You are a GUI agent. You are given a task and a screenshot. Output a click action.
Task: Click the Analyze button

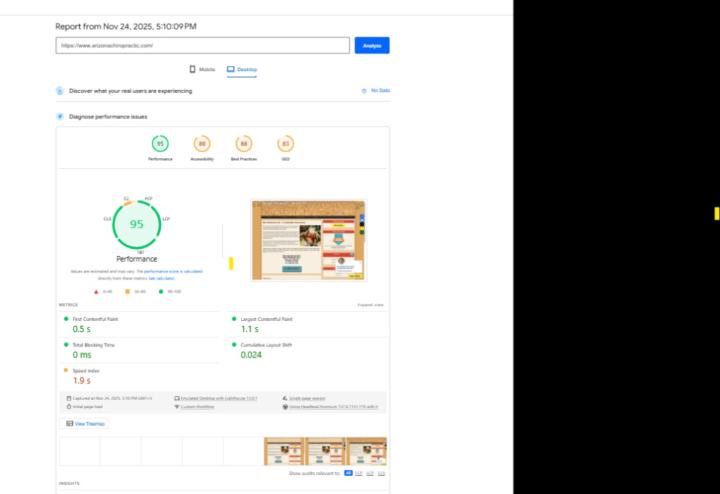(x=372, y=45)
